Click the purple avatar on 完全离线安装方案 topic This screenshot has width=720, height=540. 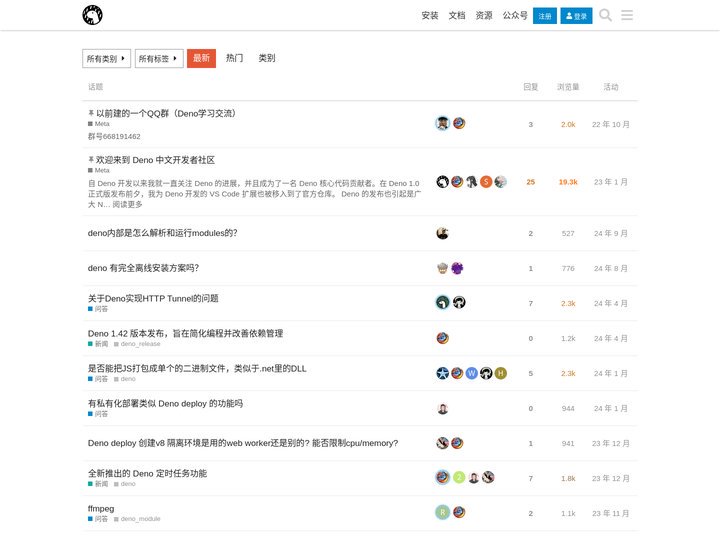coord(457,268)
